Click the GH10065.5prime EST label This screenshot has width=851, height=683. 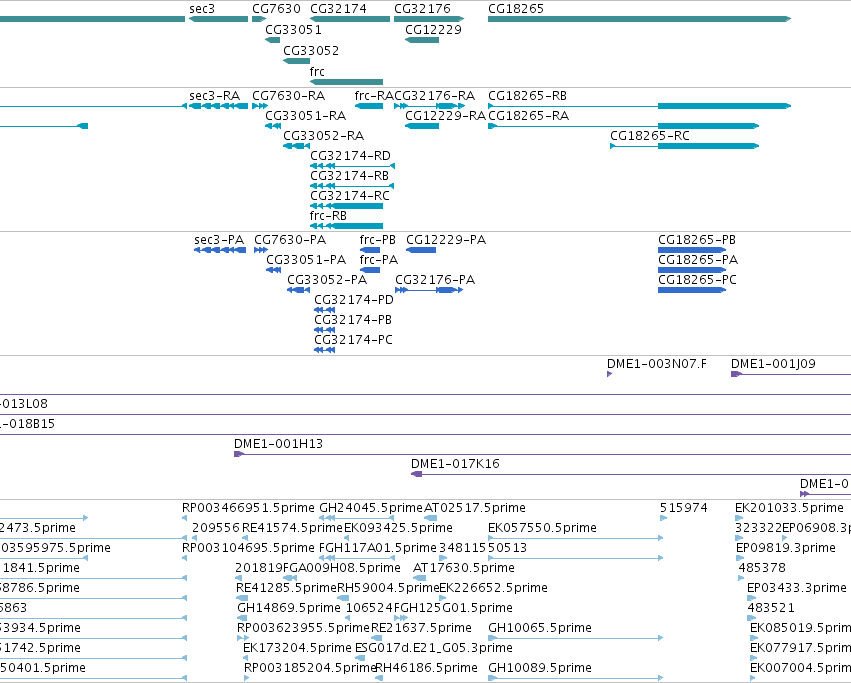540,628
